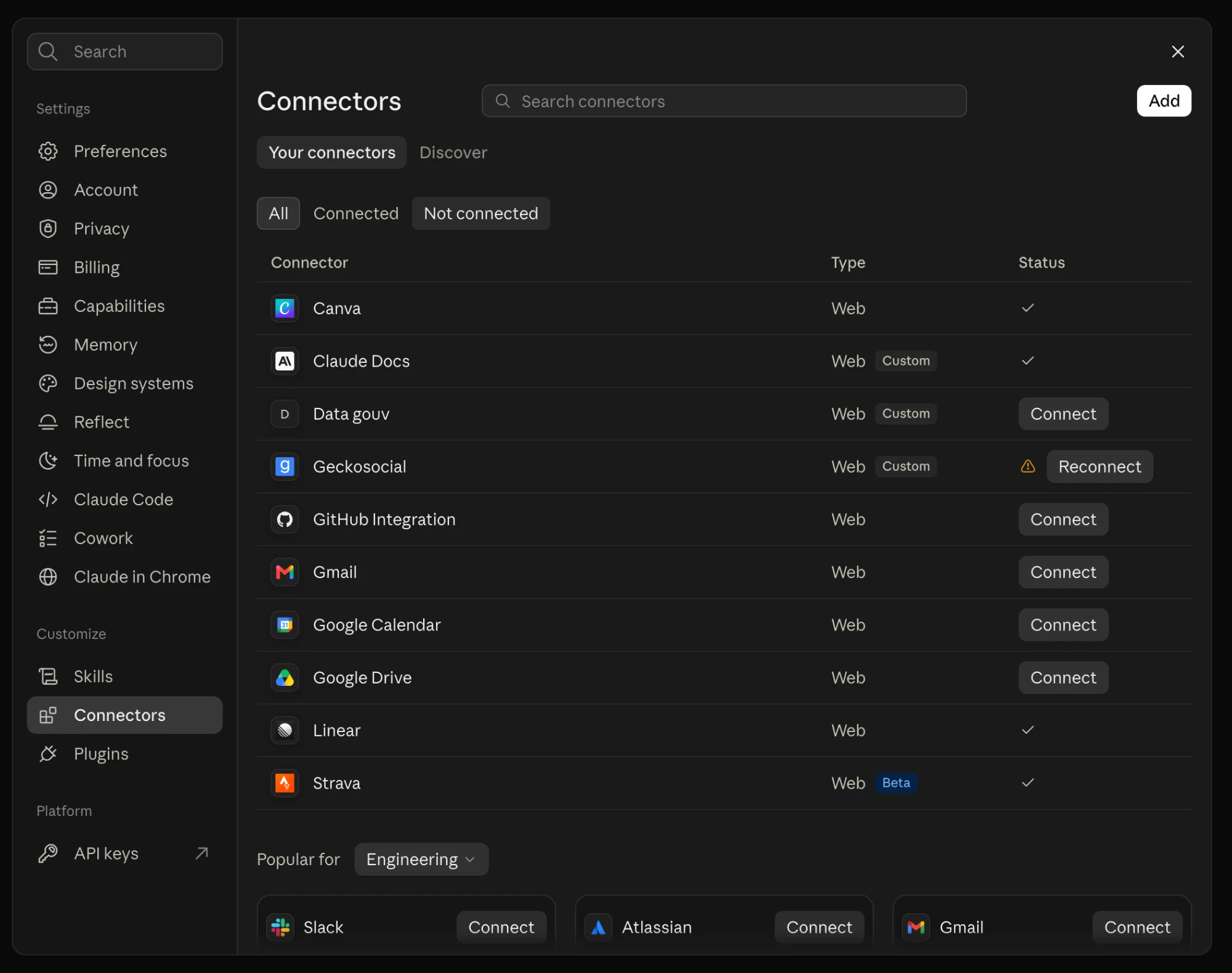Viewport: 1232px width, 973px height.
Task: Open Connectors in the sidebar
Action: [x=125, y=715]
